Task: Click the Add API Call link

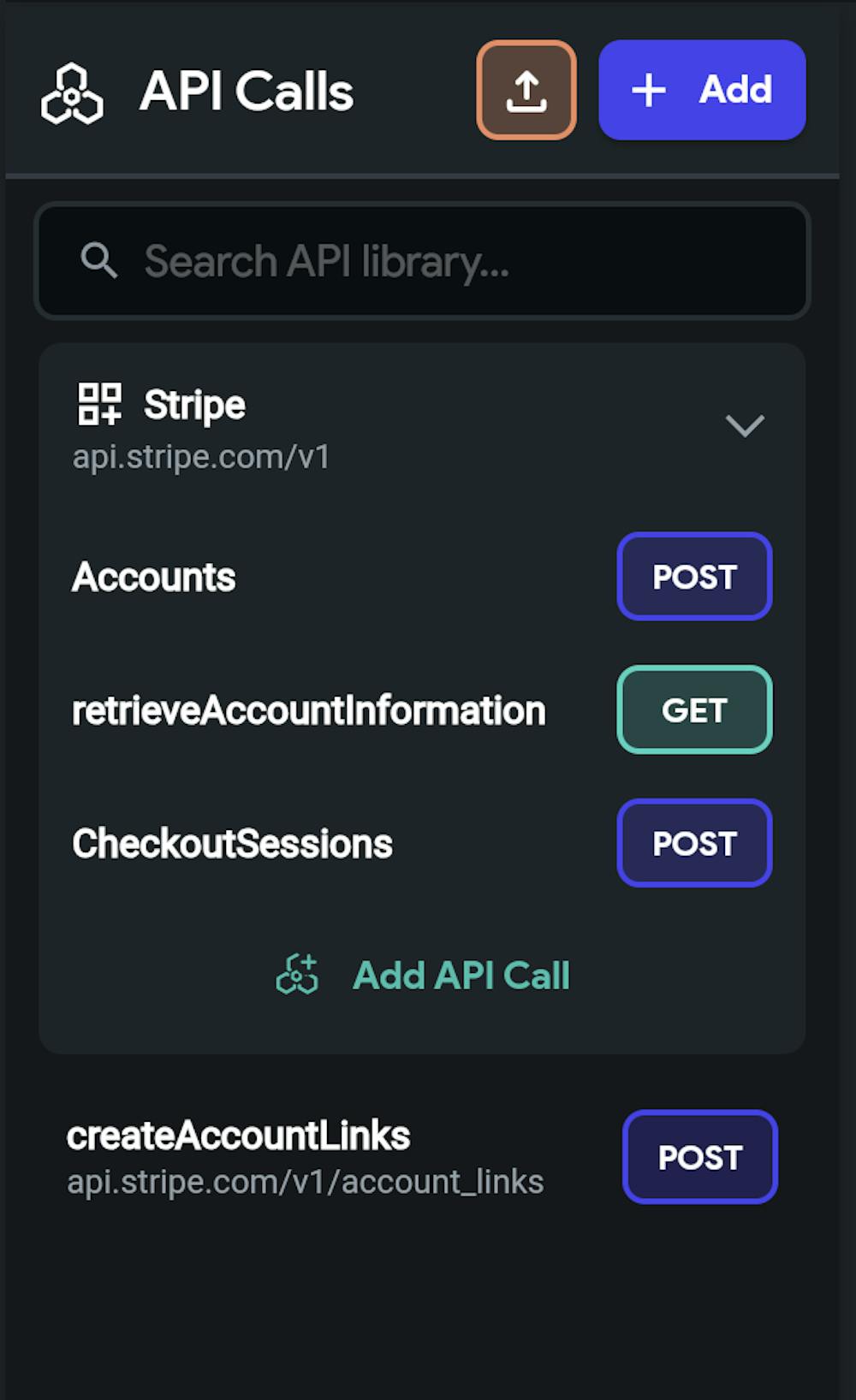Action: pos(461,976)
